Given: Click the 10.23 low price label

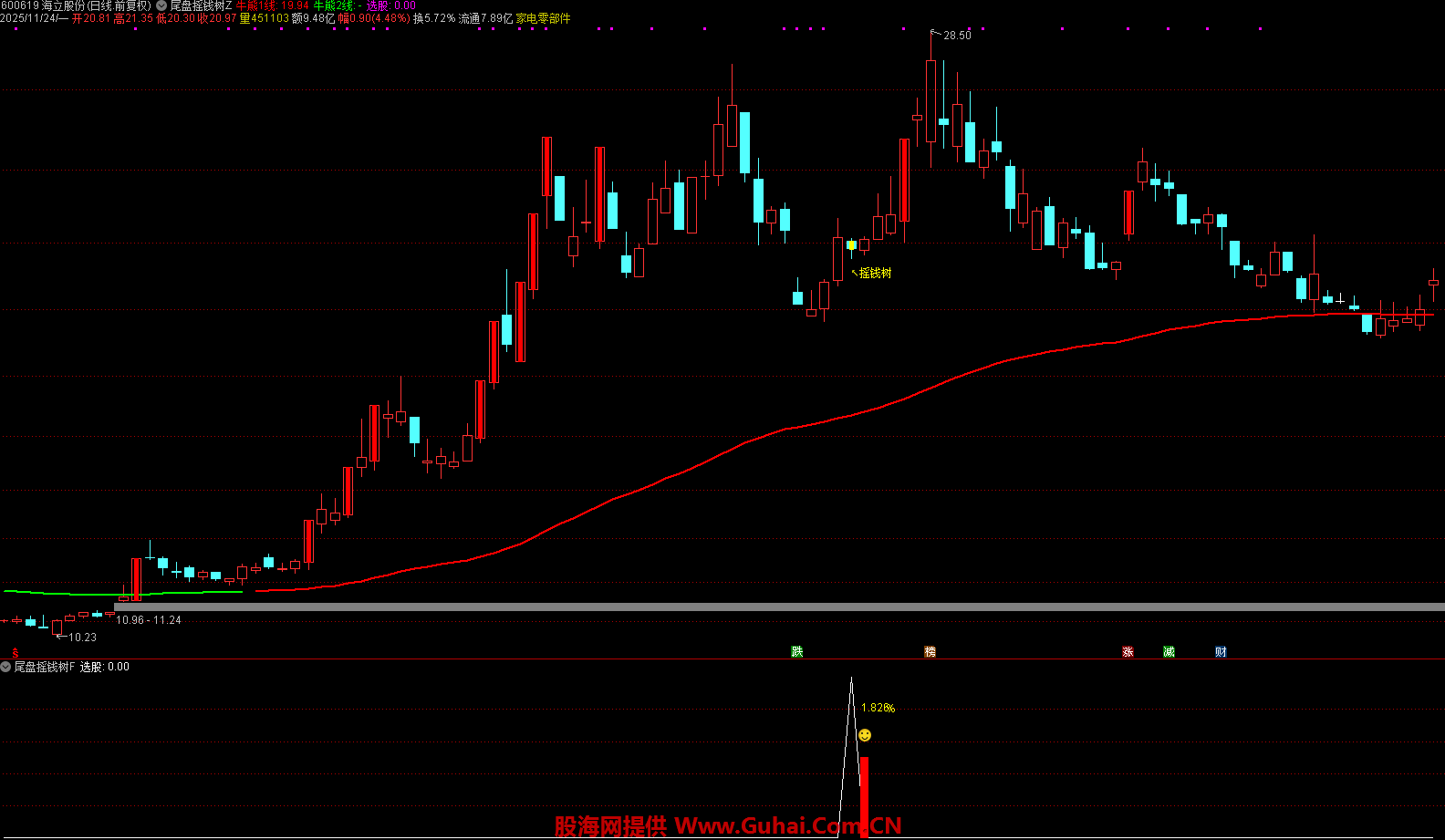Looking at the screenshot, I should 82,638.
